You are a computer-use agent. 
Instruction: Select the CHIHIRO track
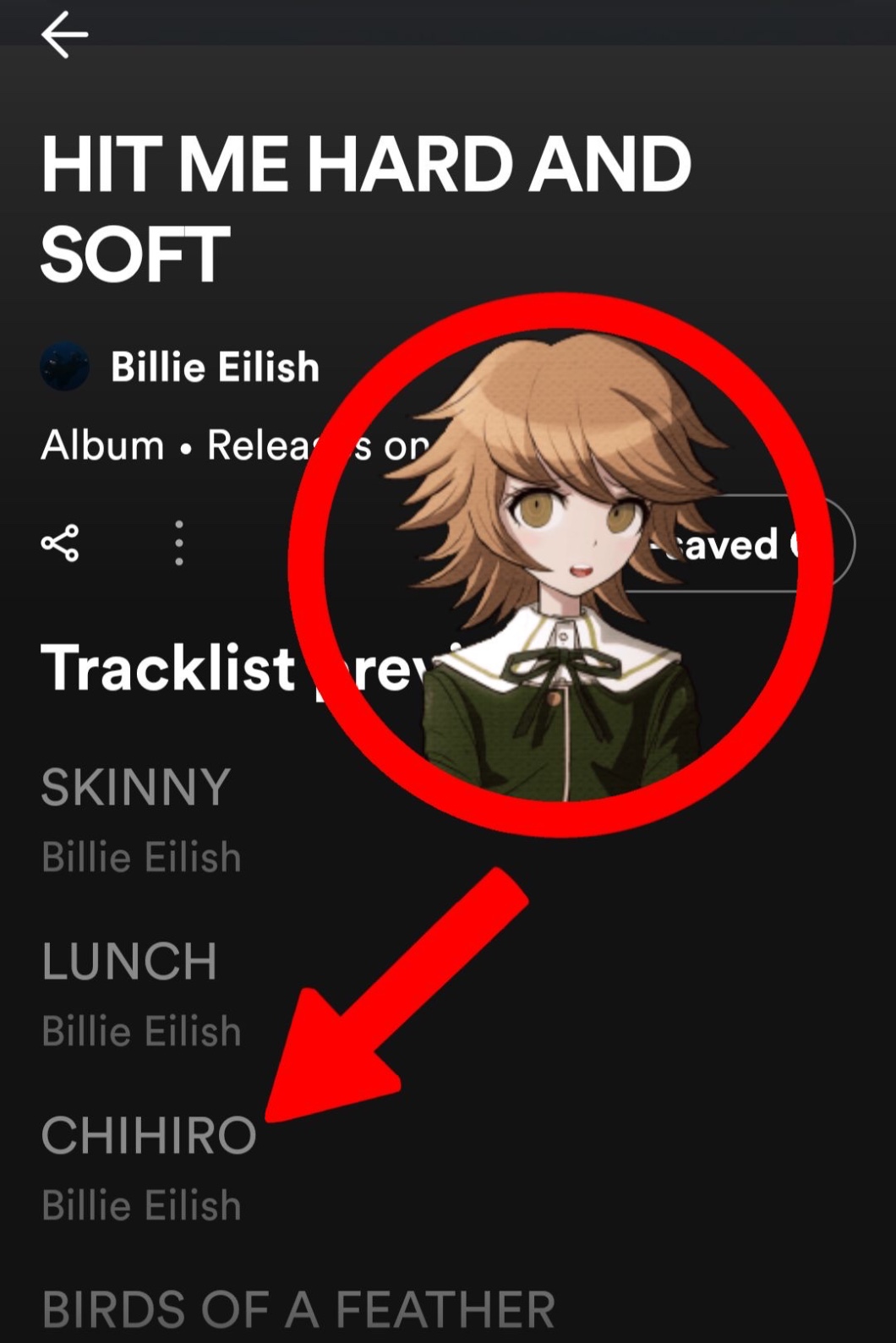(x=149, y=1135)
